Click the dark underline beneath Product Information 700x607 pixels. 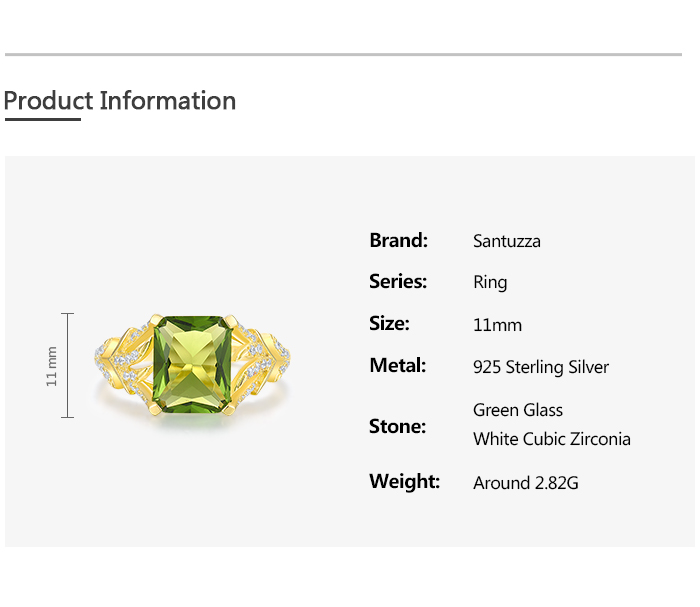point(42,120)
